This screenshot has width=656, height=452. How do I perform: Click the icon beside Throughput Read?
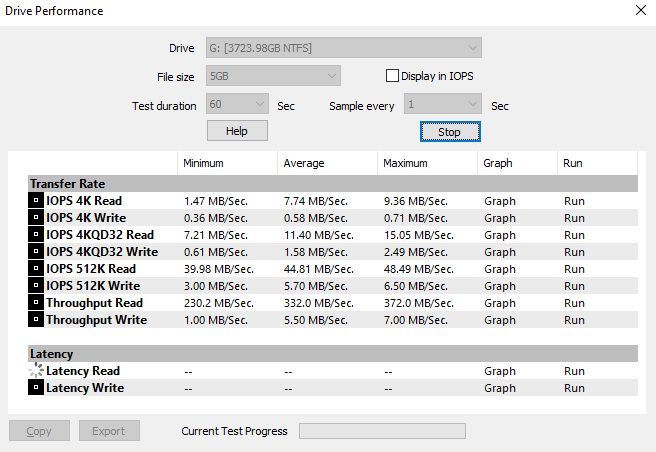[36, 303]
